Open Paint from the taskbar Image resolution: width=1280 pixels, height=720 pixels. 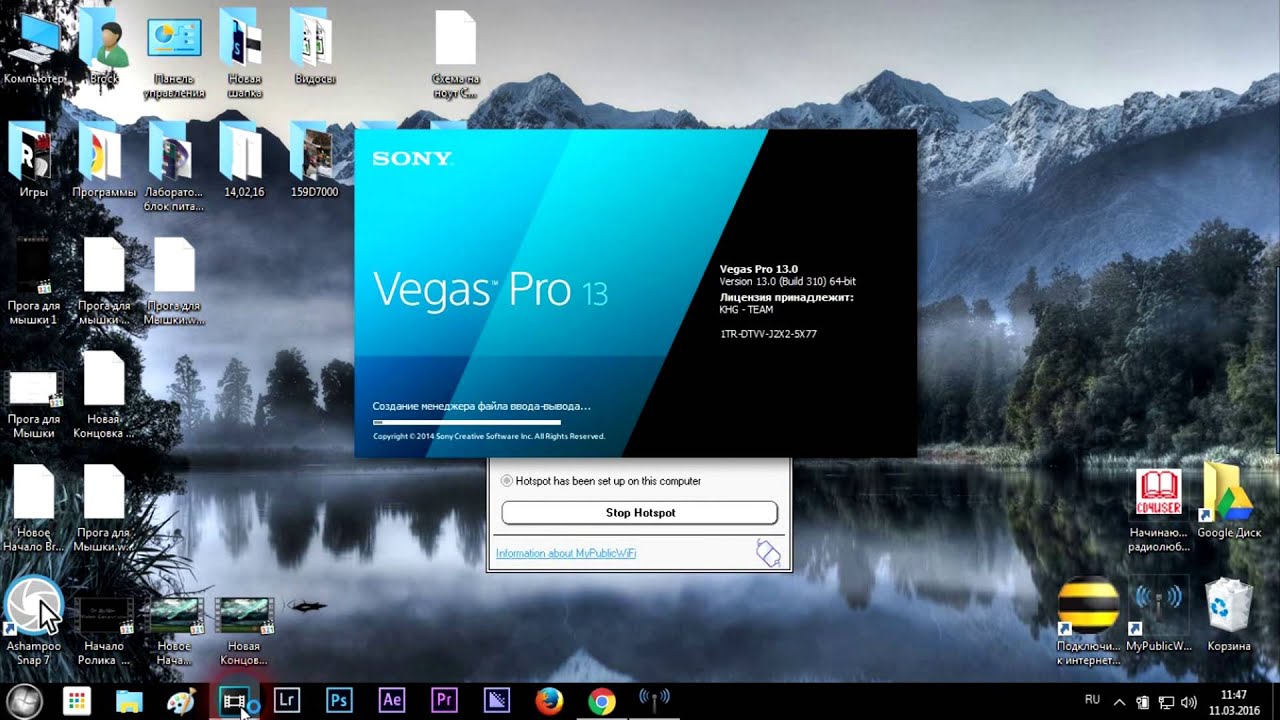click(181, 702)
